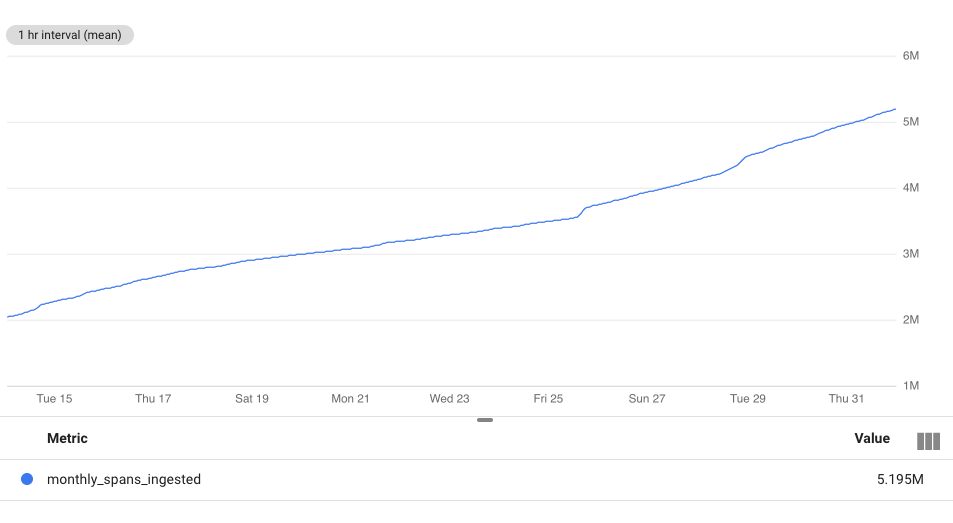This screenshot has width=953, height=523.
Task: Click the Tue 29 date label
Action: click(x=748, y=398)
